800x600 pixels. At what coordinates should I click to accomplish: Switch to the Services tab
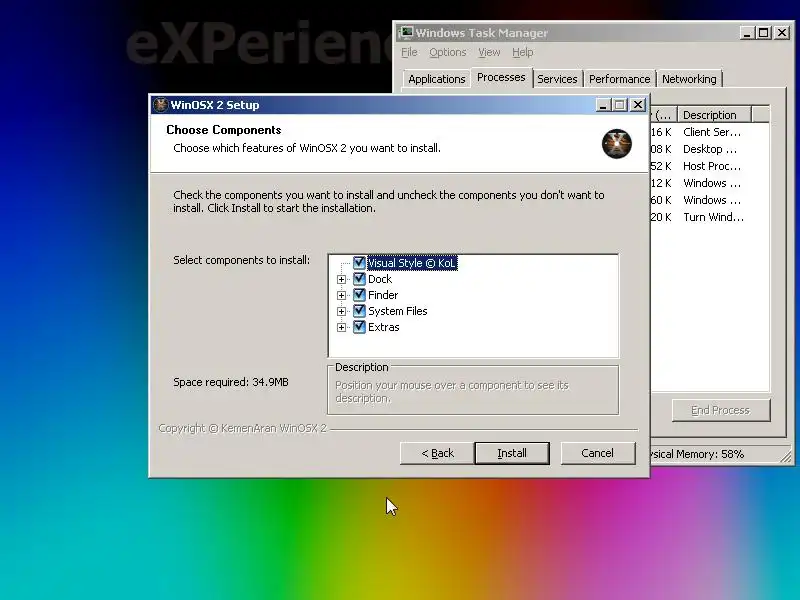click(557, 79)
